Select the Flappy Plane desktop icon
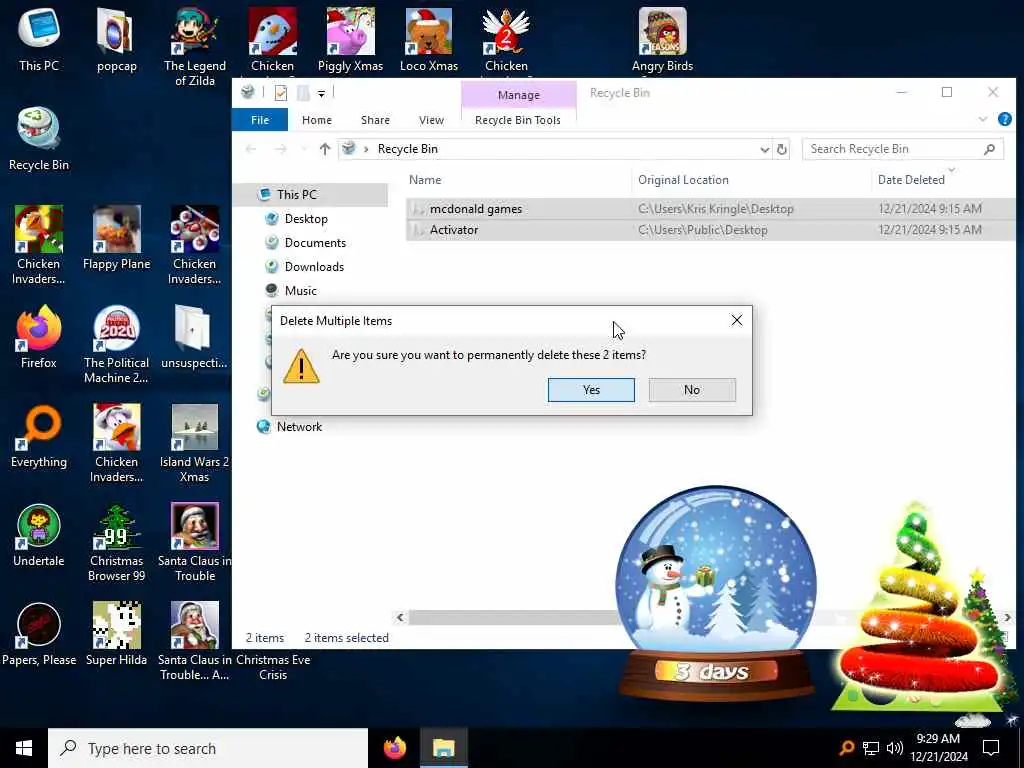Screen dimensions: 1024x768 click(116, 238)
